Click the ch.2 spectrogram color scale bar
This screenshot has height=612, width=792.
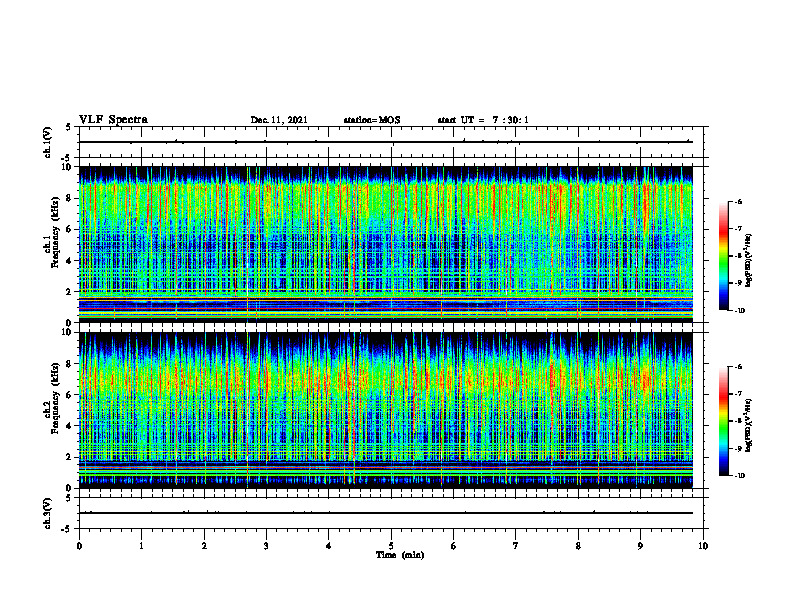coord(723,421)
